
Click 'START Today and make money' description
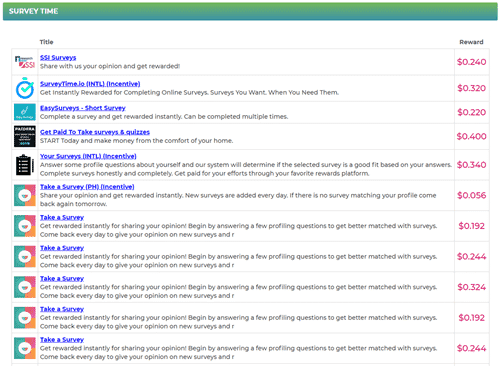[136, 141]
